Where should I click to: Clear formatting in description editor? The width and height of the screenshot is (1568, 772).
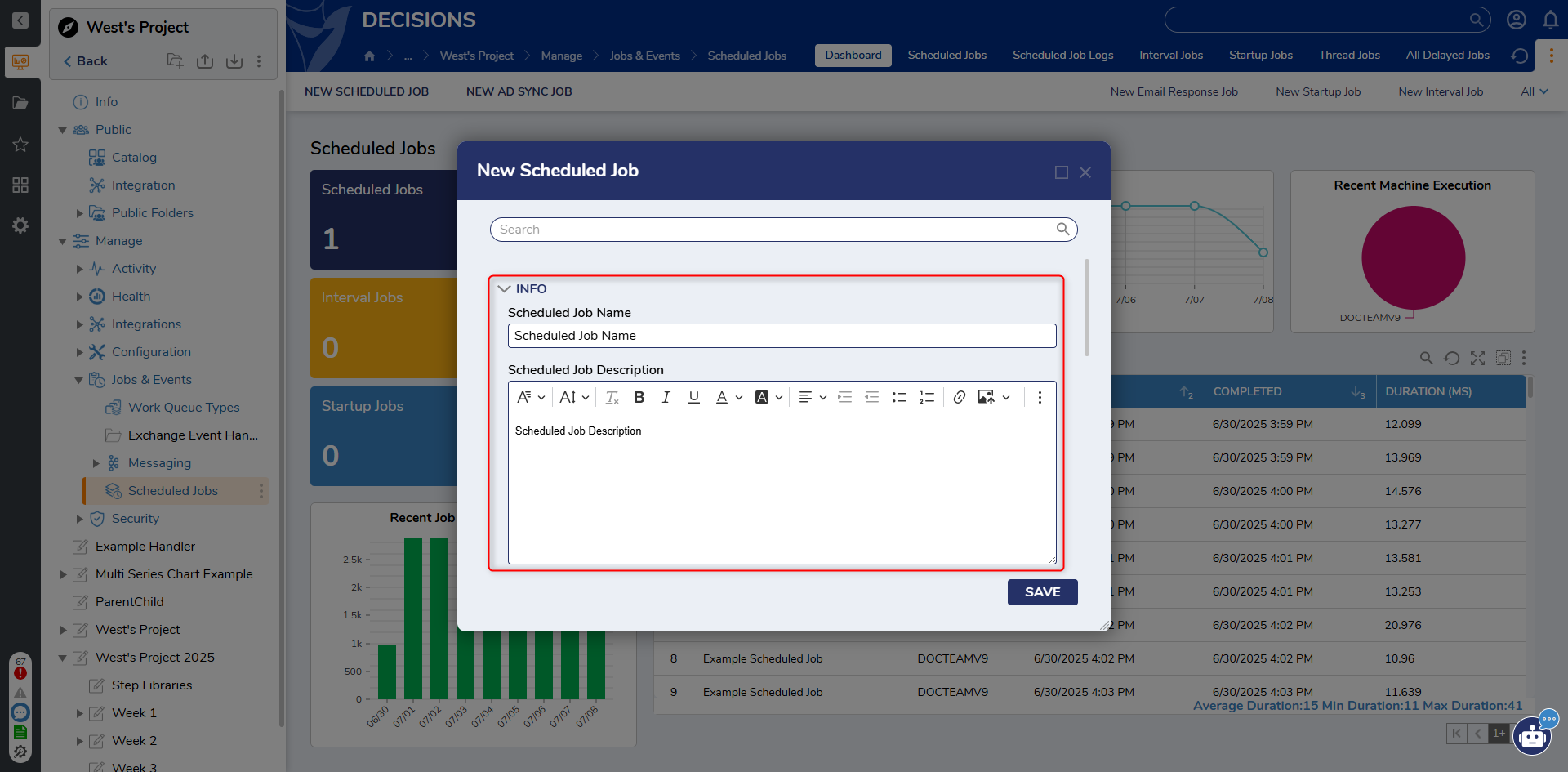[x=612, y=397]
